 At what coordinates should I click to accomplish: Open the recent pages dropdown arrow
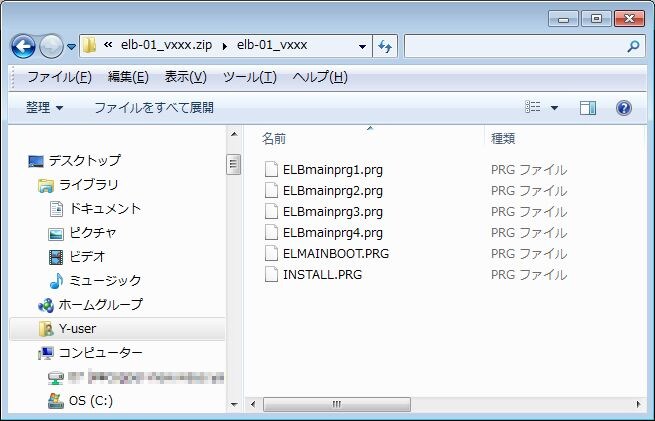[72, 46]
